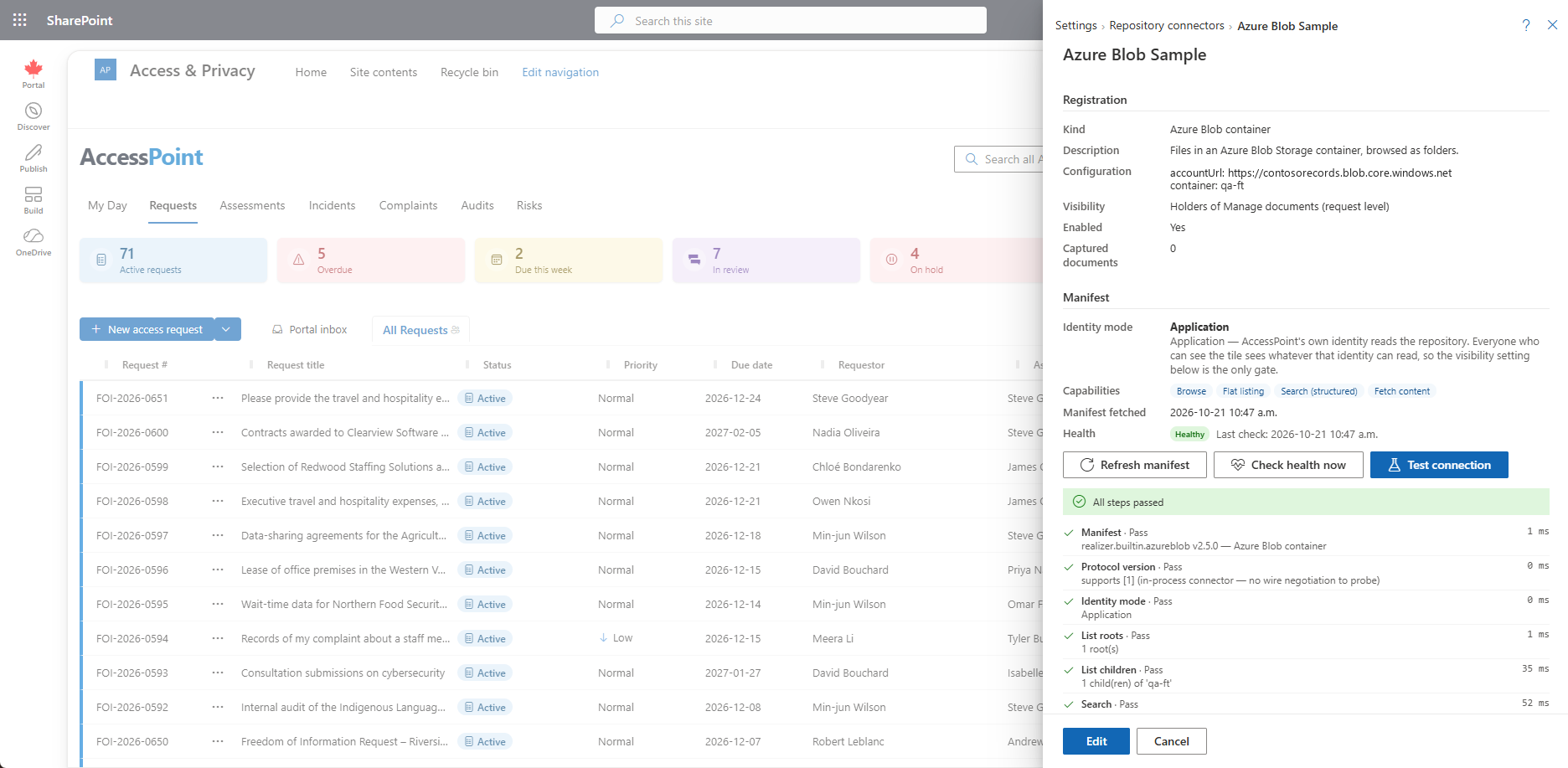Screen dimensions: 1568x768
Task: Go to Settings breadcrumb
Action: [1075, 26]
